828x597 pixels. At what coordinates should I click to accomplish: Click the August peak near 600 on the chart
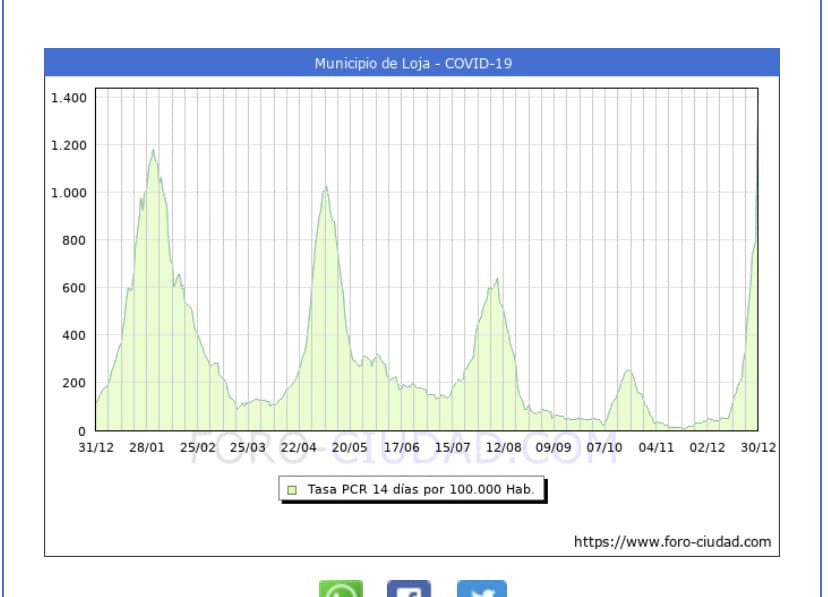tap(496, 281)
